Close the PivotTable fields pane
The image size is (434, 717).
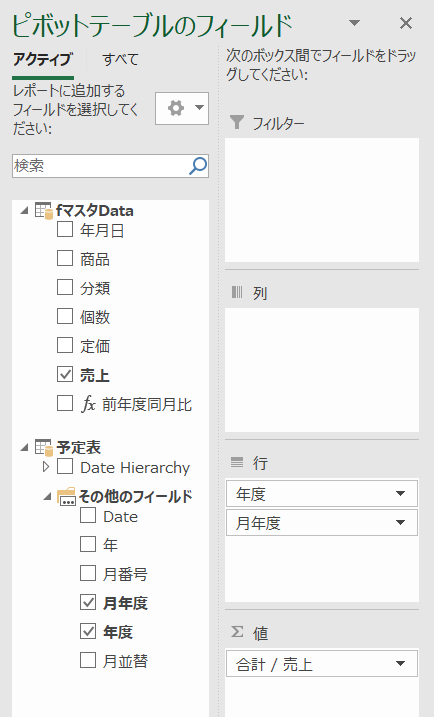(406, 23)
